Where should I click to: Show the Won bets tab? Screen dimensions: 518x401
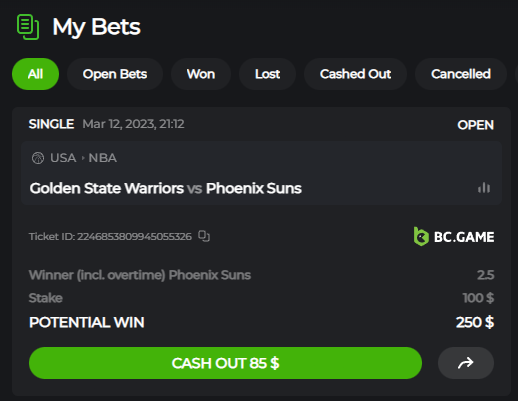201,74
